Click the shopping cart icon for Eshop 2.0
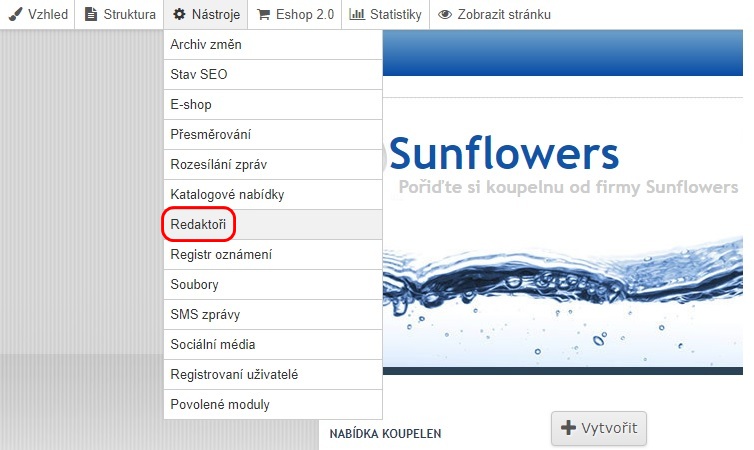The height and width of the screenshot is (450, 754). pos(263,14)
